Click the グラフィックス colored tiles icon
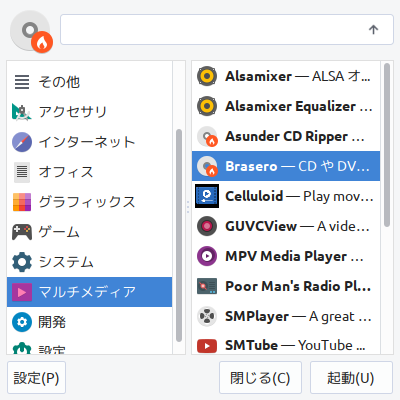 pyautogui.click(x=22, y=202)
